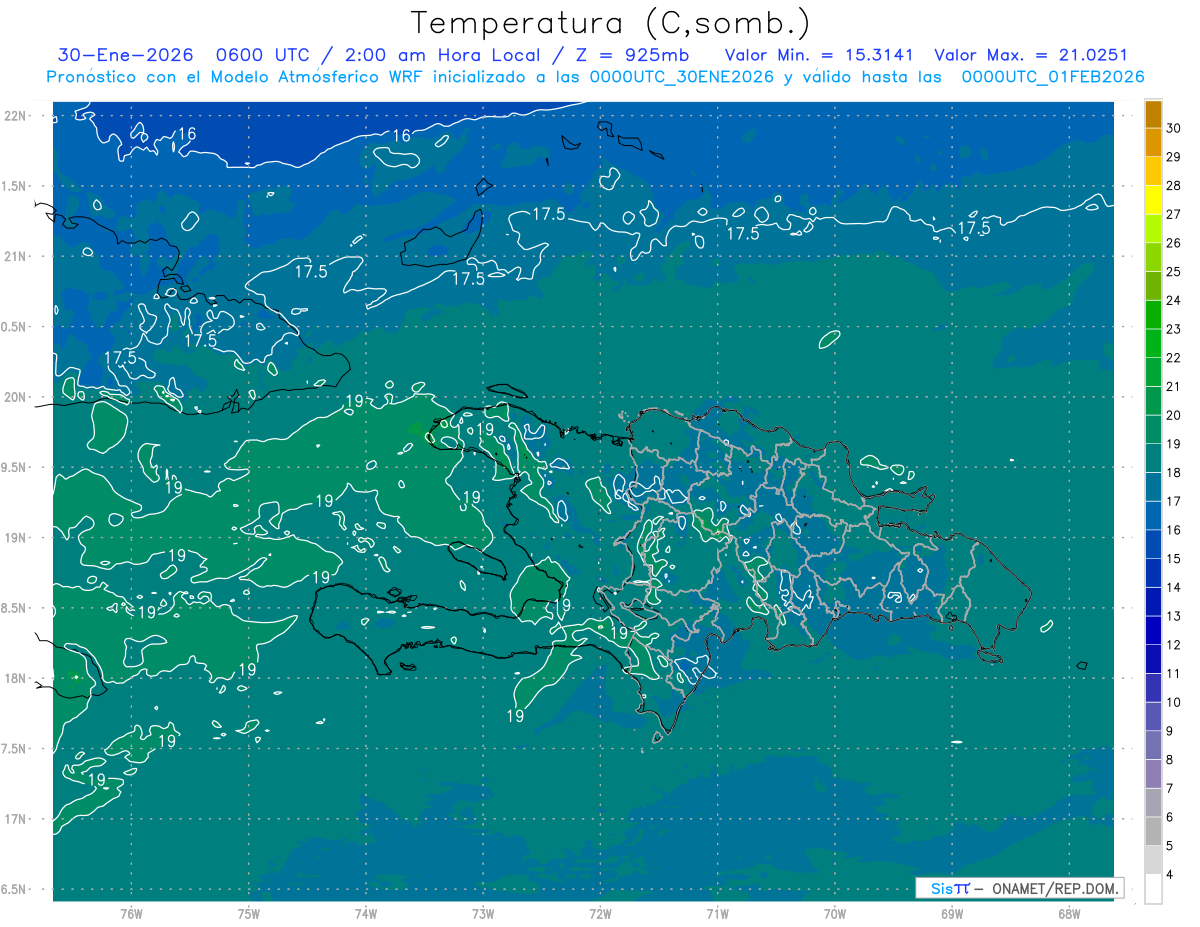The image size is (1200, 927).
Task: Click the color scale label '15'
Action: point(1174,558)
